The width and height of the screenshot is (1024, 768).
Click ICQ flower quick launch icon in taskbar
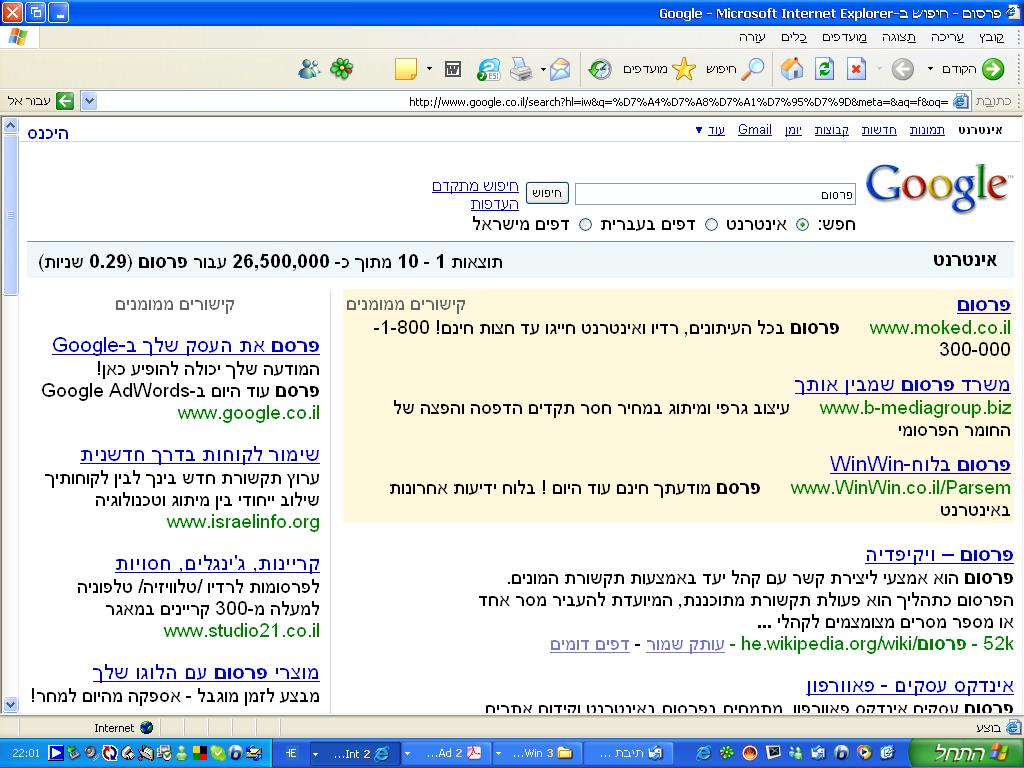(x=726, y=753)
